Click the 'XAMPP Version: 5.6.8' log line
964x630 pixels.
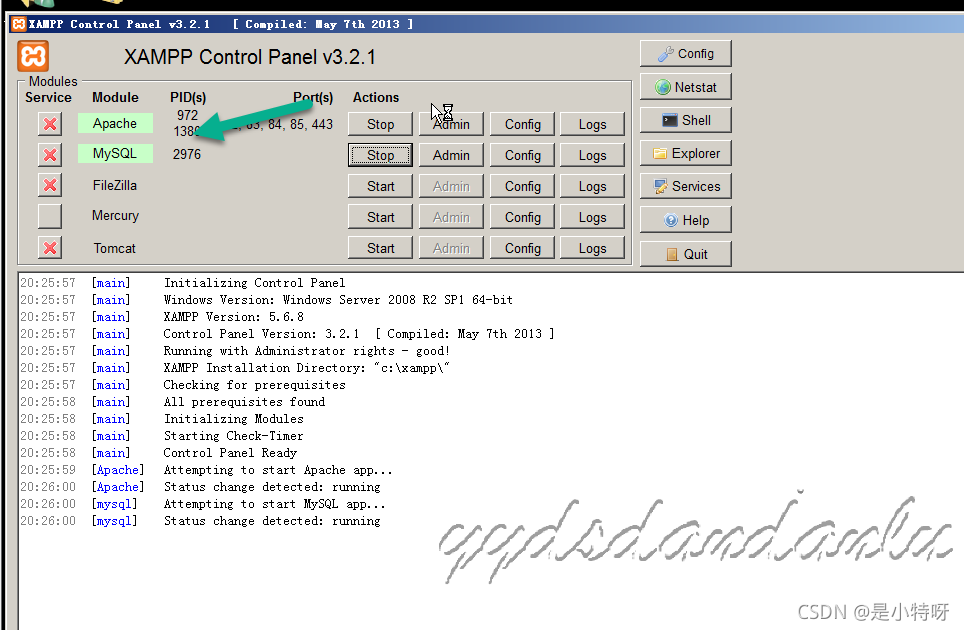tap(233, 317)
